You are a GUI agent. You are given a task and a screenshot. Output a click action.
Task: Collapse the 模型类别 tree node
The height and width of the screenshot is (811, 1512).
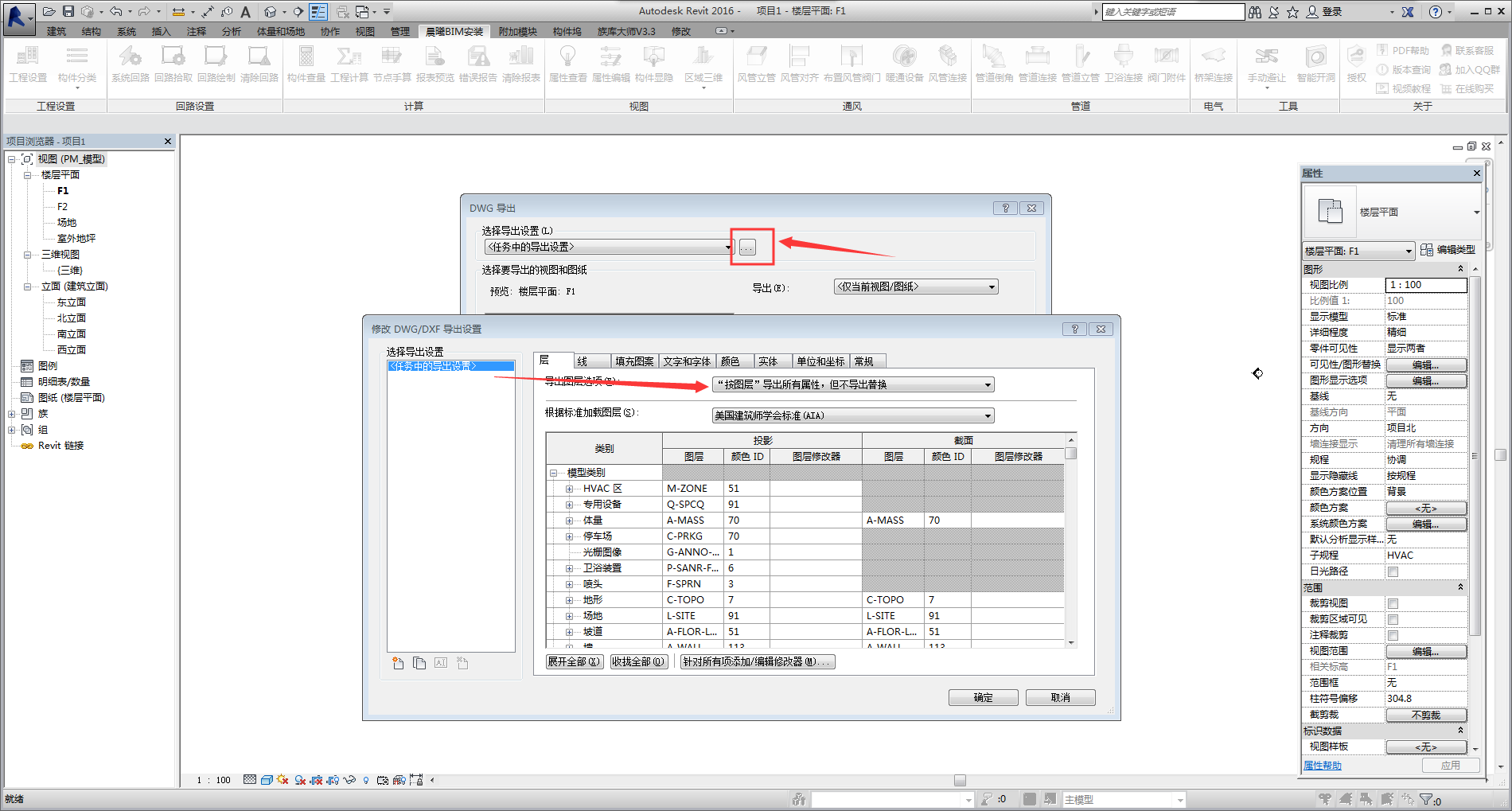tap(553, 473)
